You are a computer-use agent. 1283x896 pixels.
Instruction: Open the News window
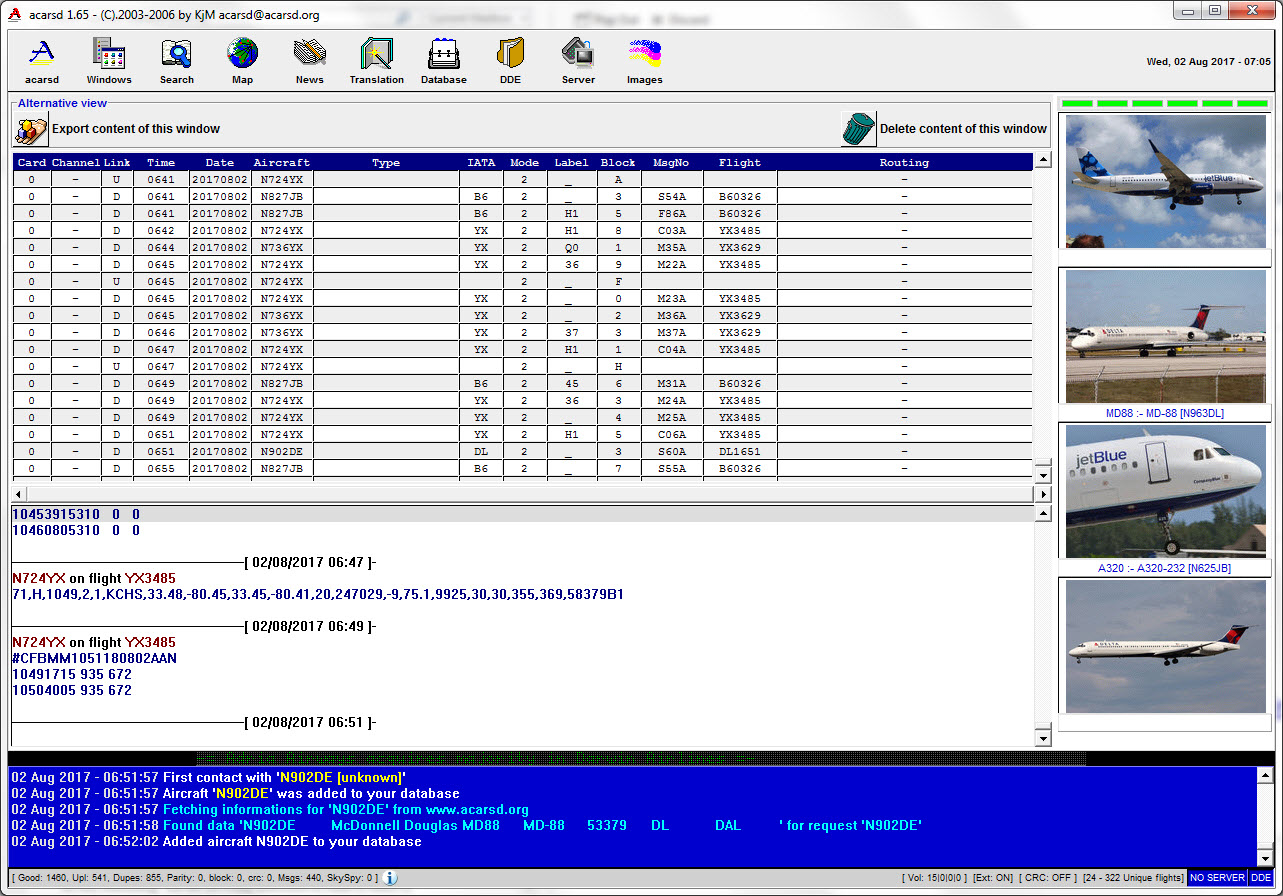point(309,60)
